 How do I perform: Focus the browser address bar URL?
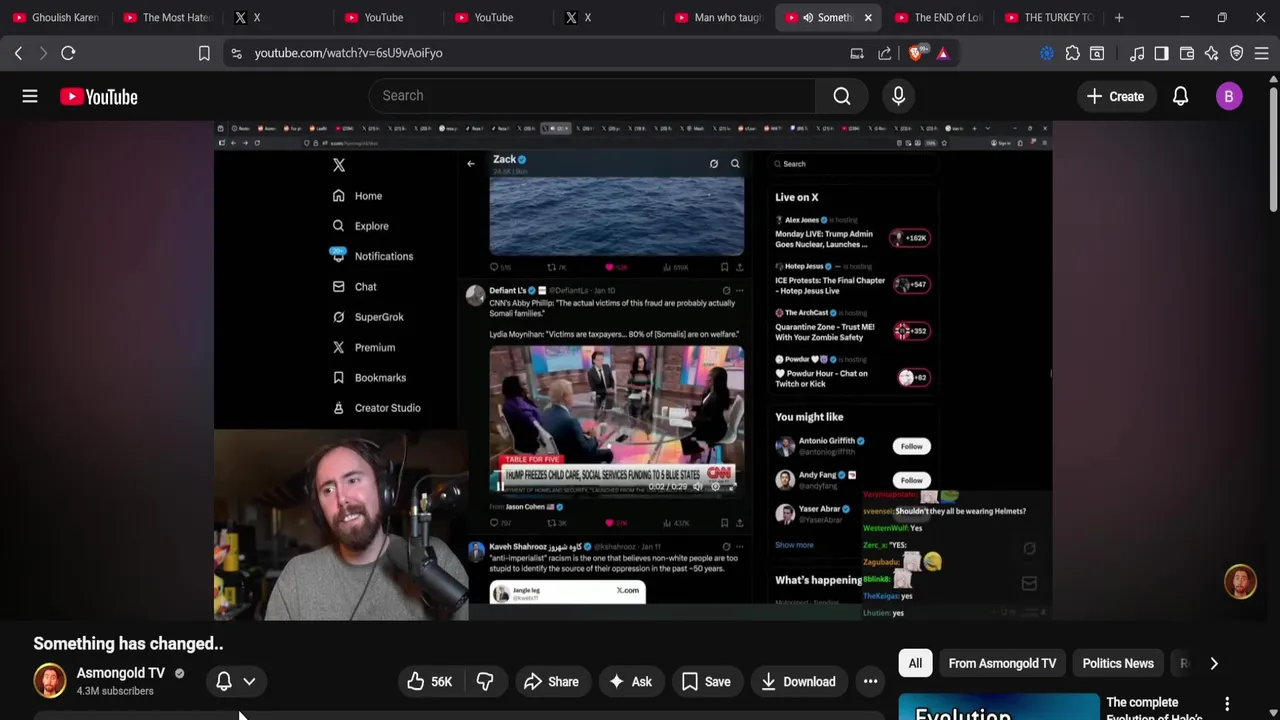pos(348,53)
